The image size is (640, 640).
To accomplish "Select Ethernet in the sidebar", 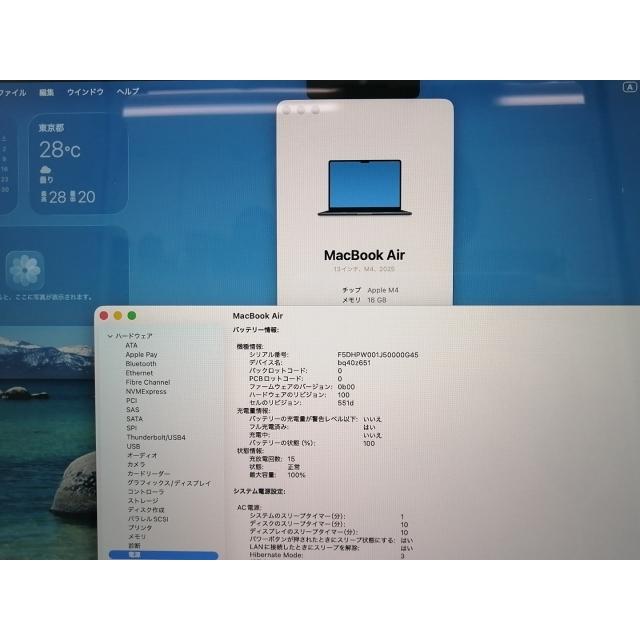I will click(139, 373).
